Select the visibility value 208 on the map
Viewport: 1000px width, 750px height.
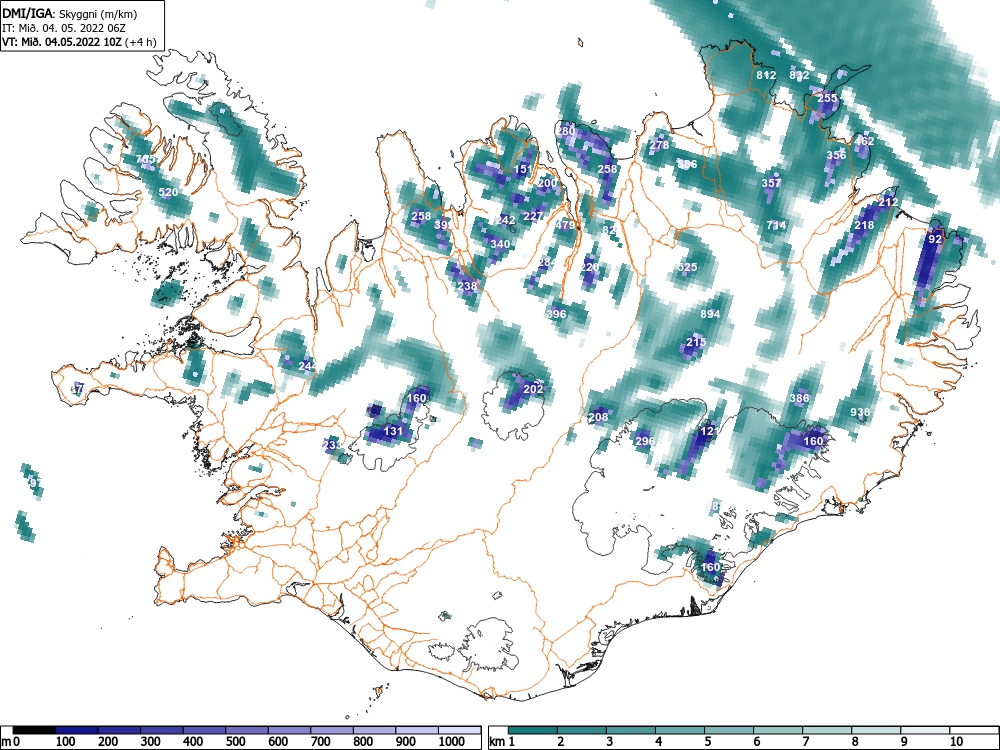598,417
